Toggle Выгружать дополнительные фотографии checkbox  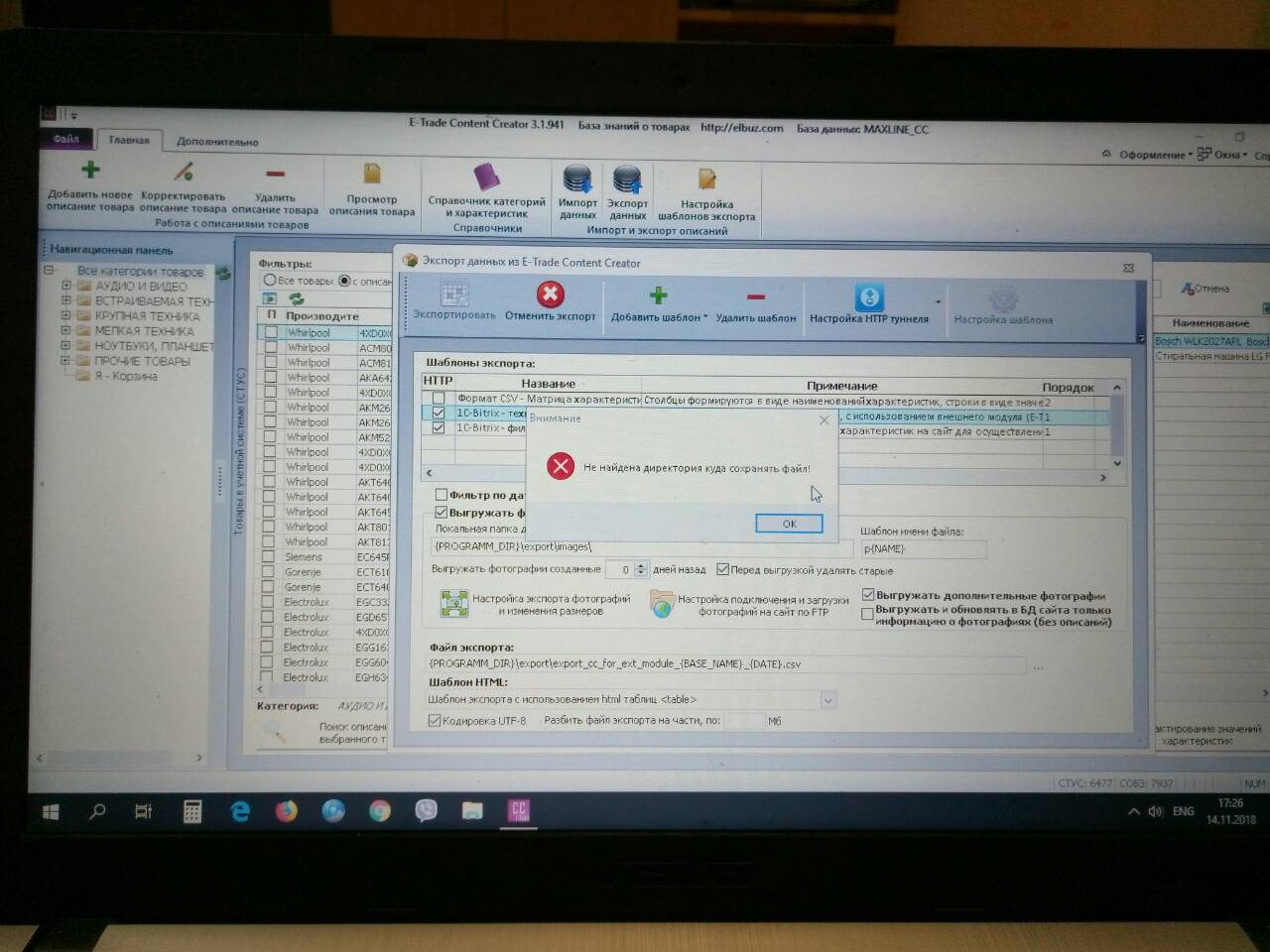[867, 595]
